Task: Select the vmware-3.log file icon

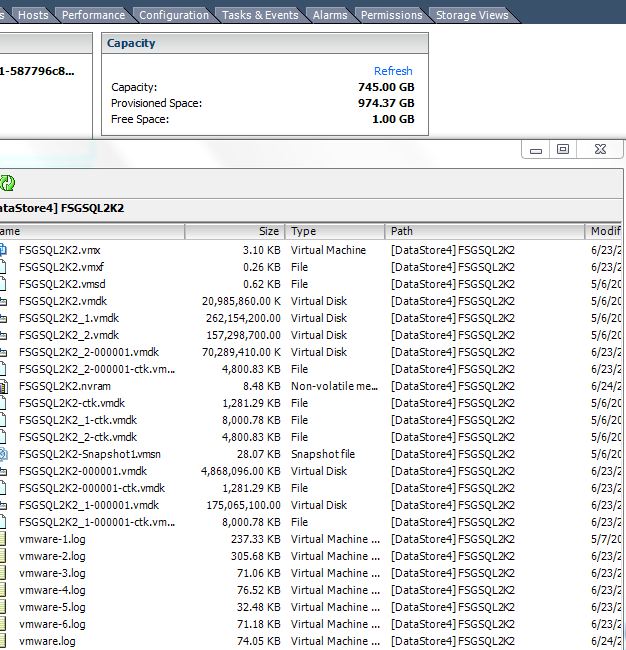Action: tap(4, 573)
